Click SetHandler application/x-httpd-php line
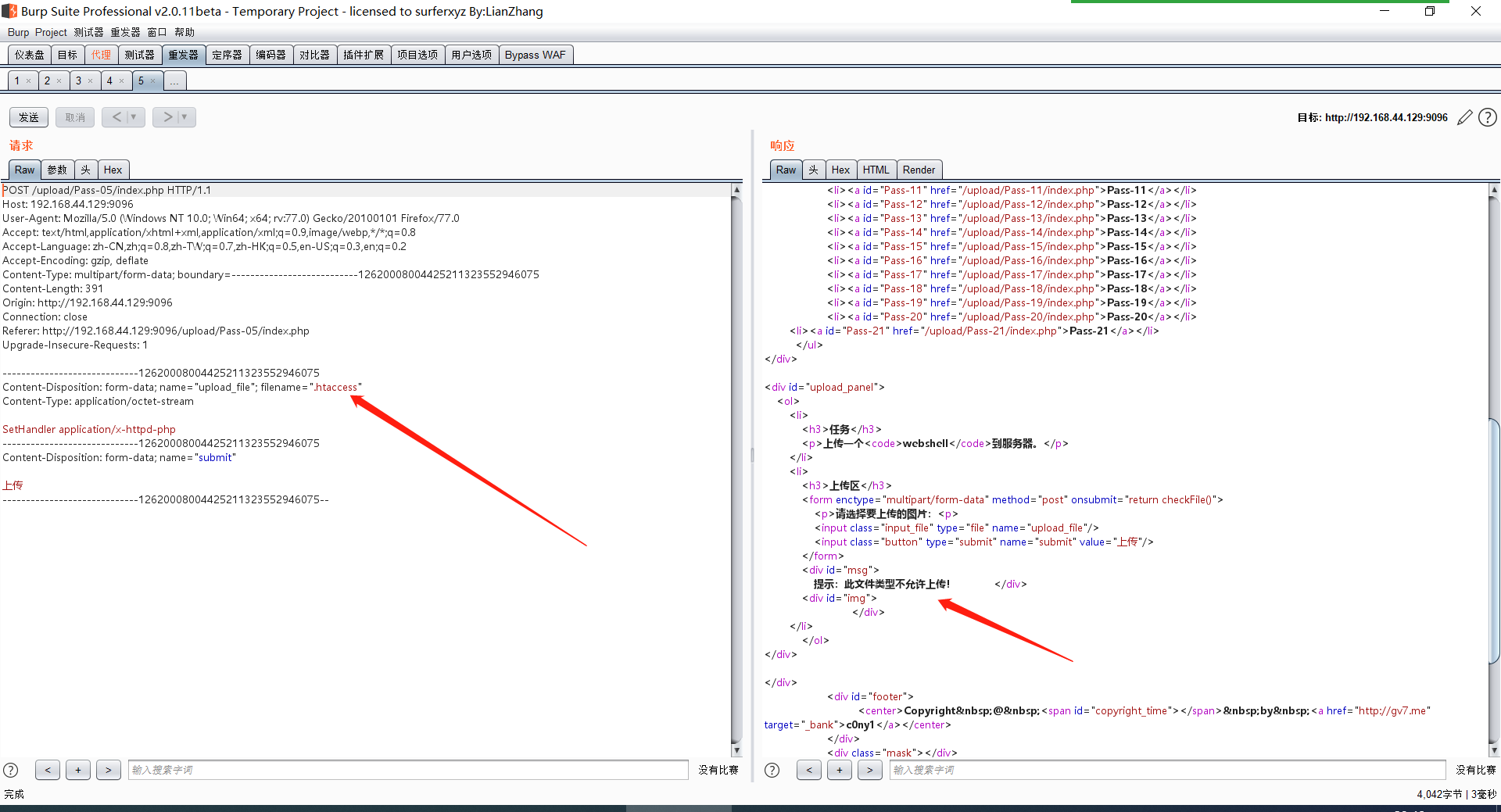This screenshot has width=1501, height=812. [x=89, y=429]
